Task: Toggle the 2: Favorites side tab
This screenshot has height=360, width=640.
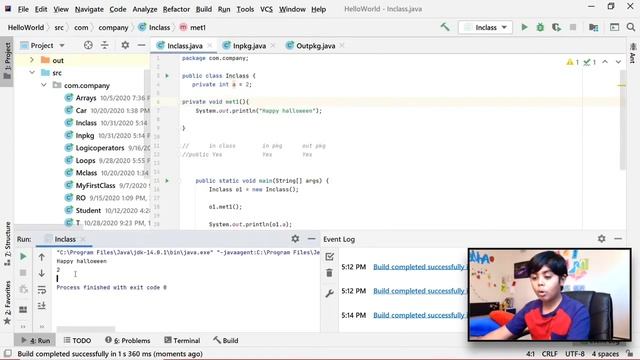Action: [7, 302]
